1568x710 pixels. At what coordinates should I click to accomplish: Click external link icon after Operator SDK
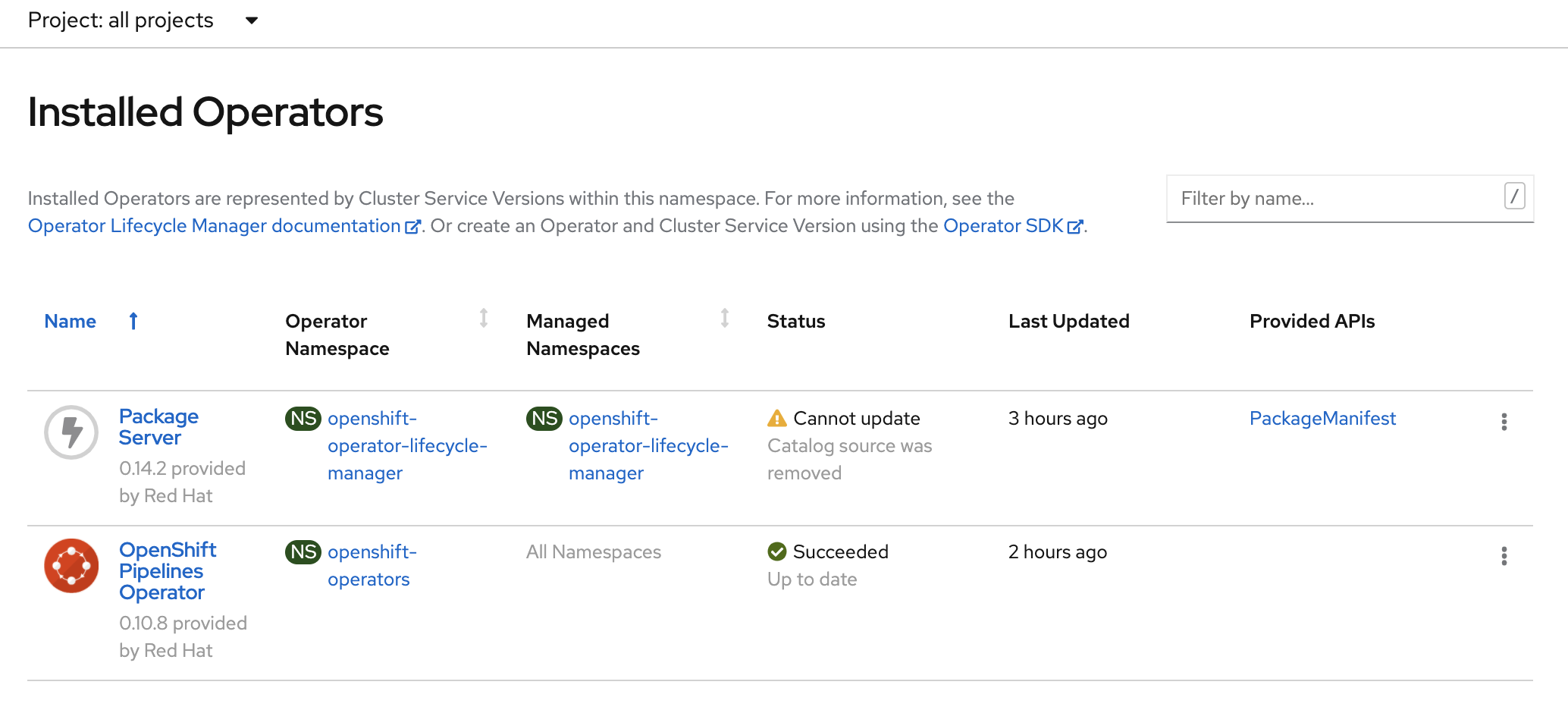coord(1074,227)
